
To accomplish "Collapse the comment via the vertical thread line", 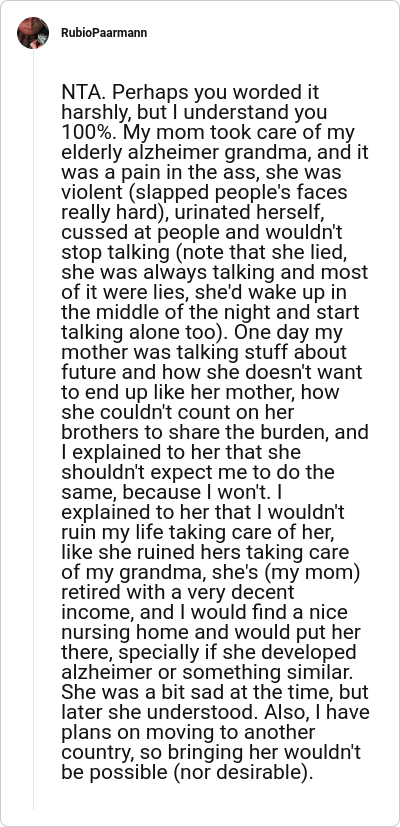I will [33, 430].
